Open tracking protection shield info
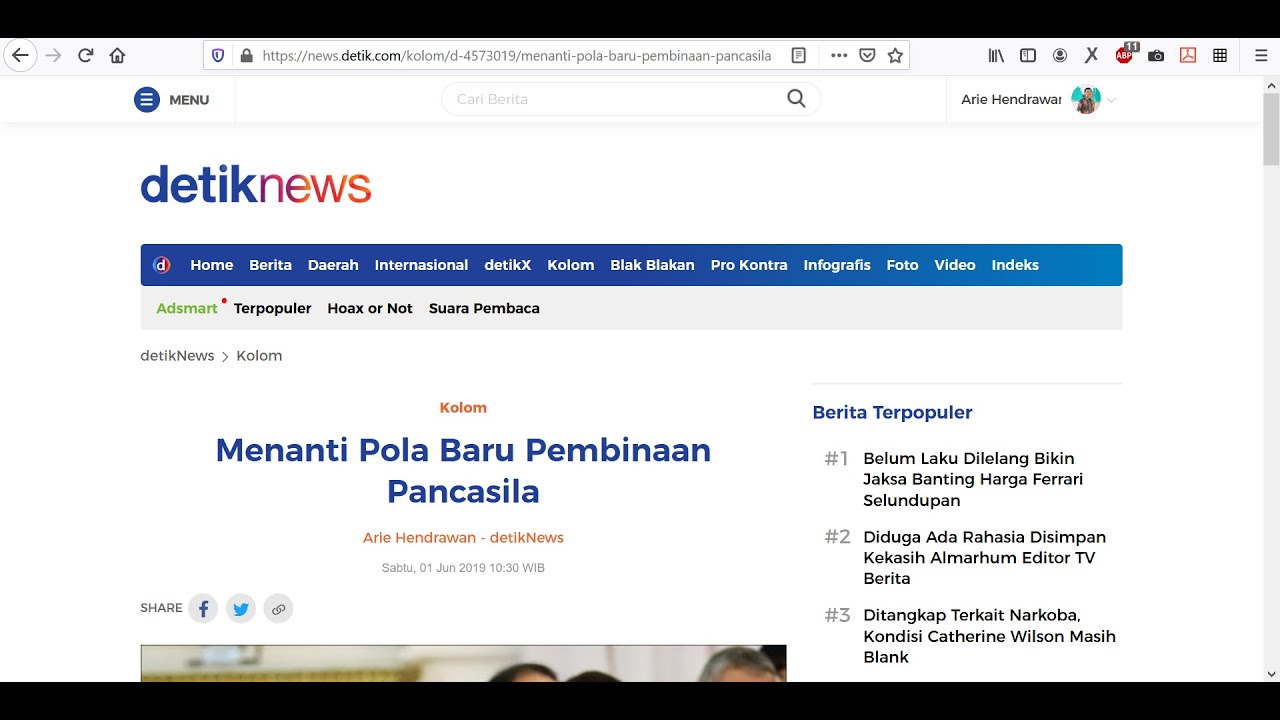1280x720 pixels. pos(218,56)
